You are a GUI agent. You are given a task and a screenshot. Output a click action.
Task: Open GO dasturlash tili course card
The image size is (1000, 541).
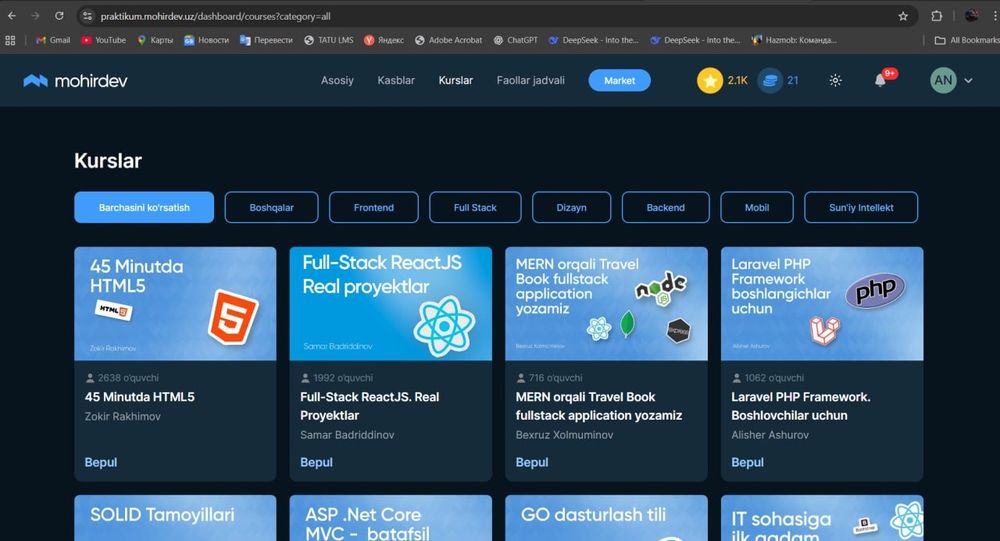point(607,518)
